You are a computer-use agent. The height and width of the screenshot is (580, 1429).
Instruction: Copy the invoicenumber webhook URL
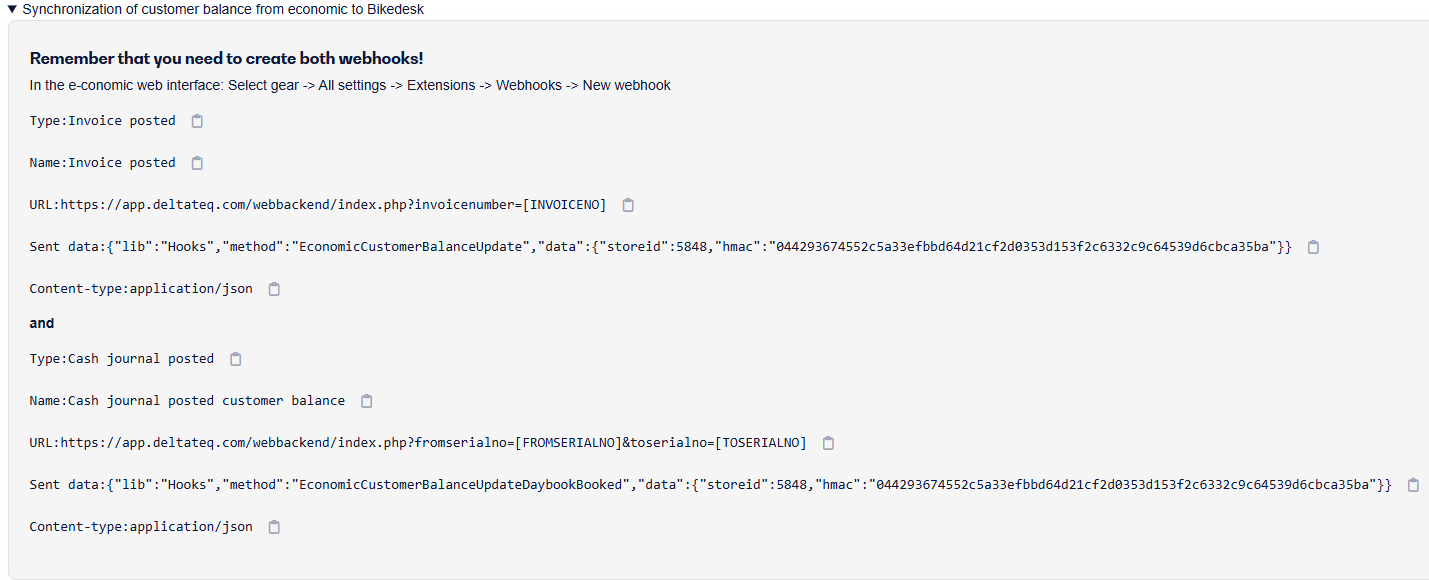tap(628, 205)
